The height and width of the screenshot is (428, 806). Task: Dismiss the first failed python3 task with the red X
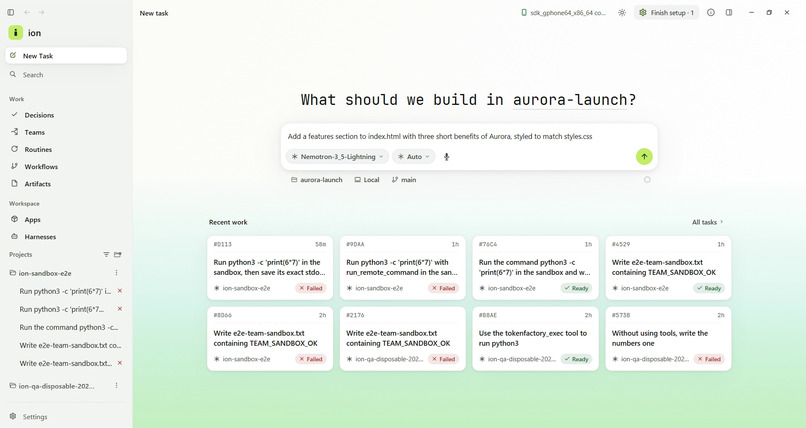point(120,291)
